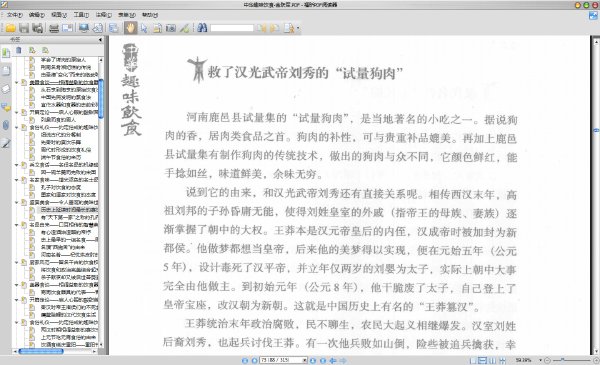Viewport: 600px width, 365px height.
Task: Select the Snapshot camera tool
Action: 171,28
